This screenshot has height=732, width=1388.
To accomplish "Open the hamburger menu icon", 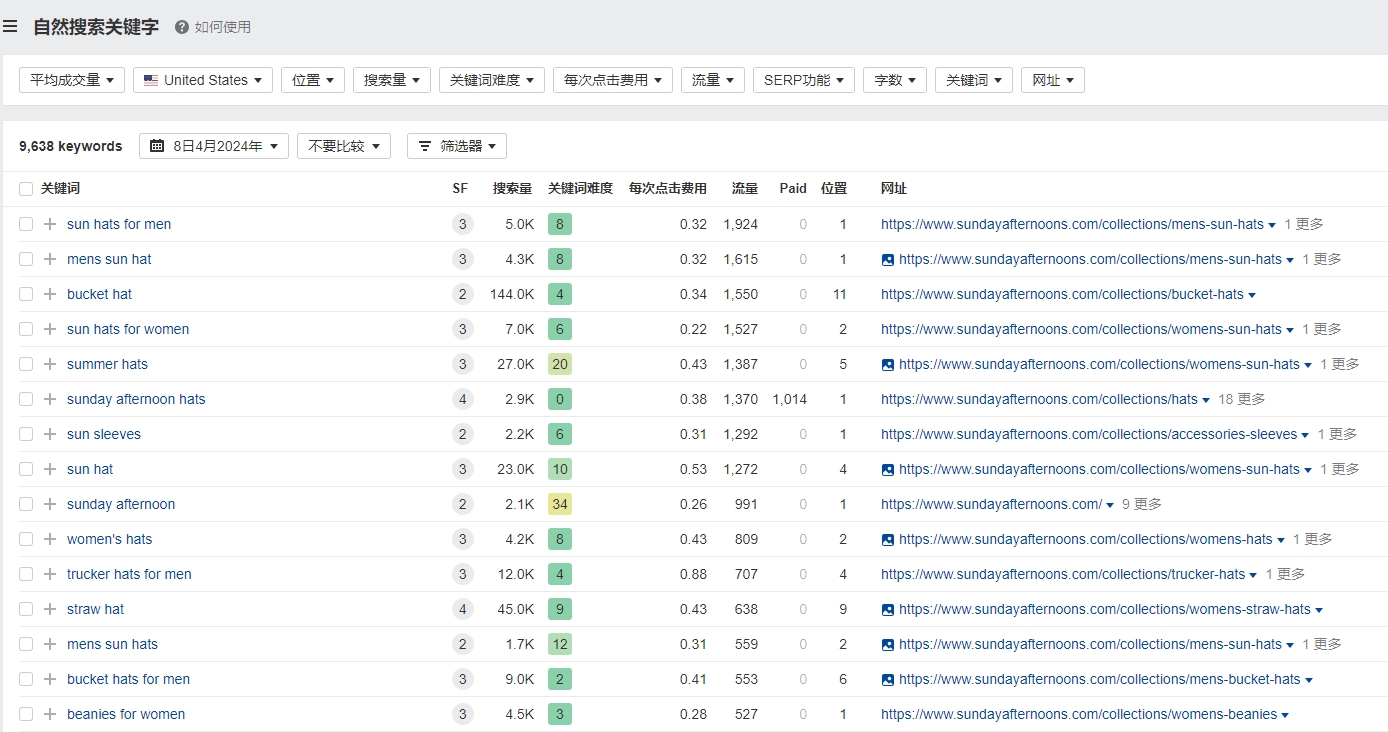I will tap(10, 27).
